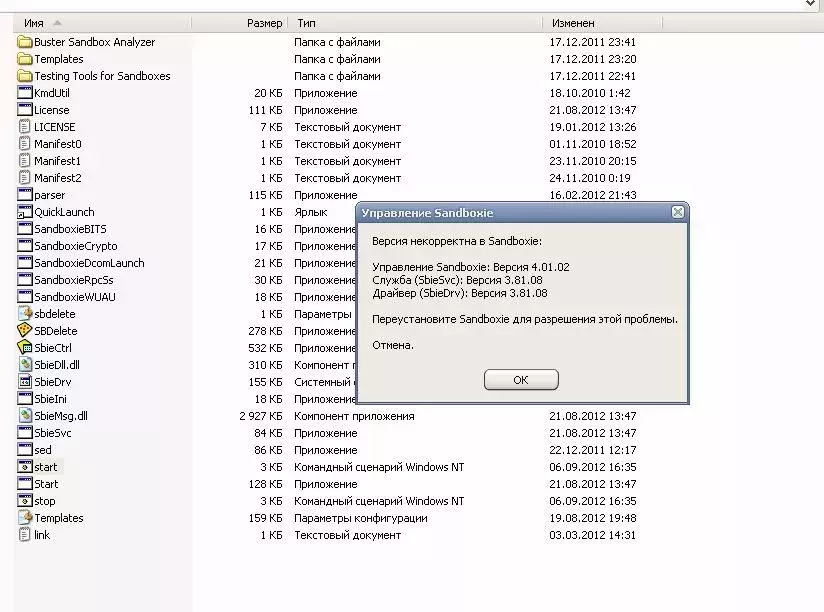Sort files by the Имя column

pyautogui.click(x=102, y=23)
